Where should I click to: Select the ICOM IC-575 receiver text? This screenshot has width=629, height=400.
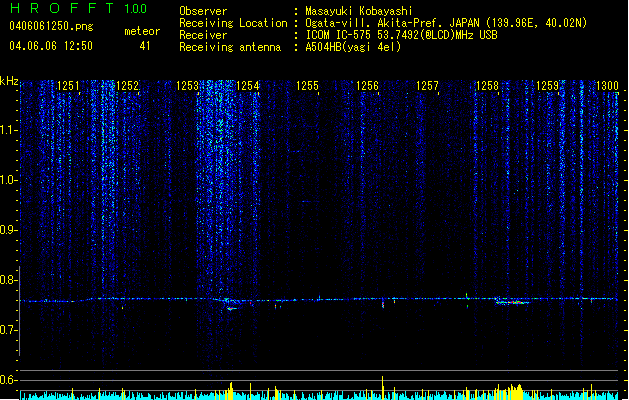(401, 35)
